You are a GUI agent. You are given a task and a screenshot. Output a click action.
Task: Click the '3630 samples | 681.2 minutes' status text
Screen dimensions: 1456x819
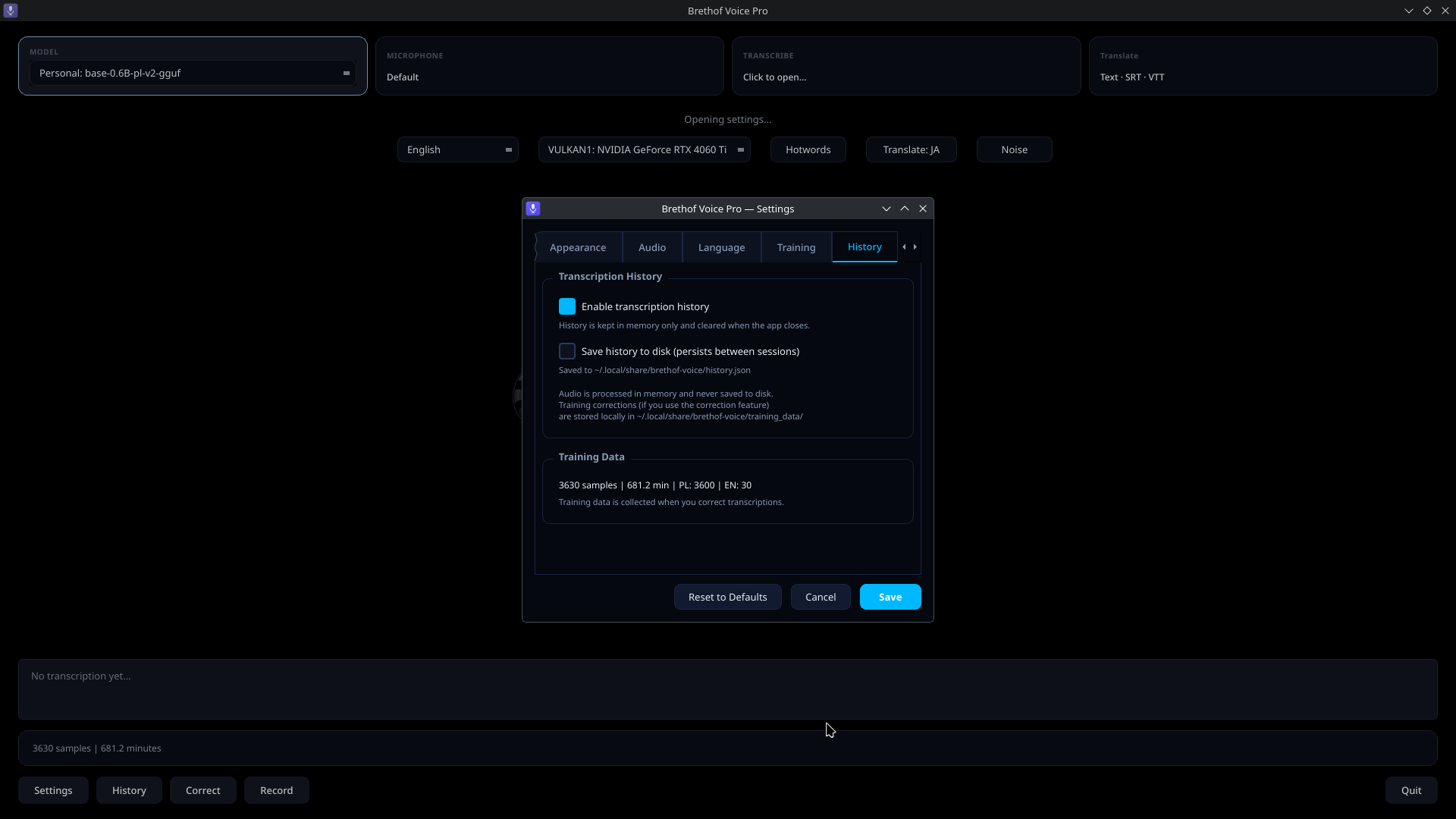pyautogui.click(x=97, y=748)
